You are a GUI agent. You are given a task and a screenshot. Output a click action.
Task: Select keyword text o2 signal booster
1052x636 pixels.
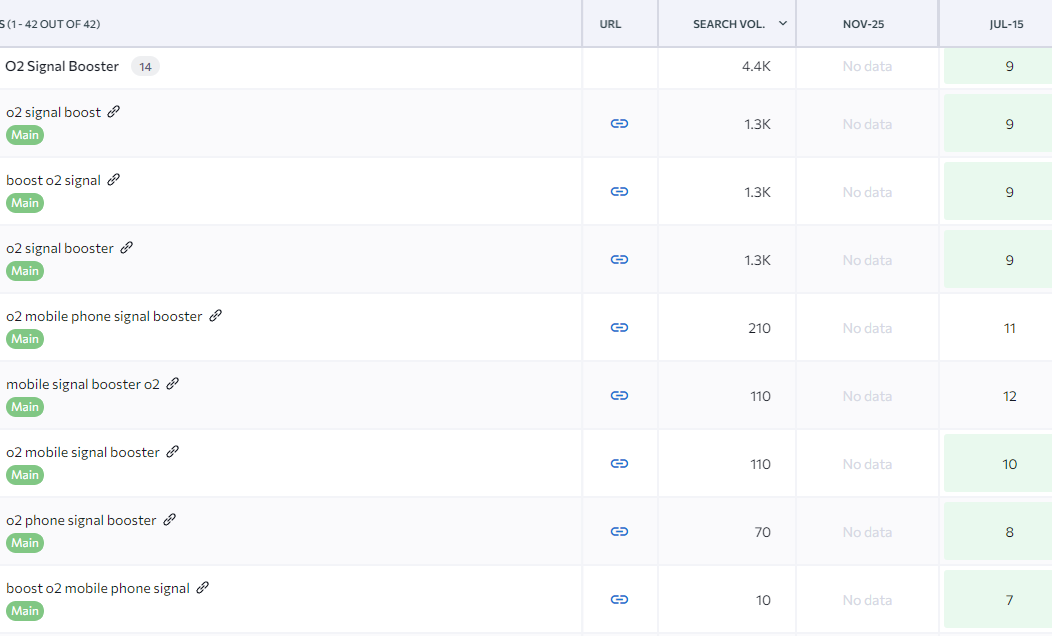click(x=60, y=248)
